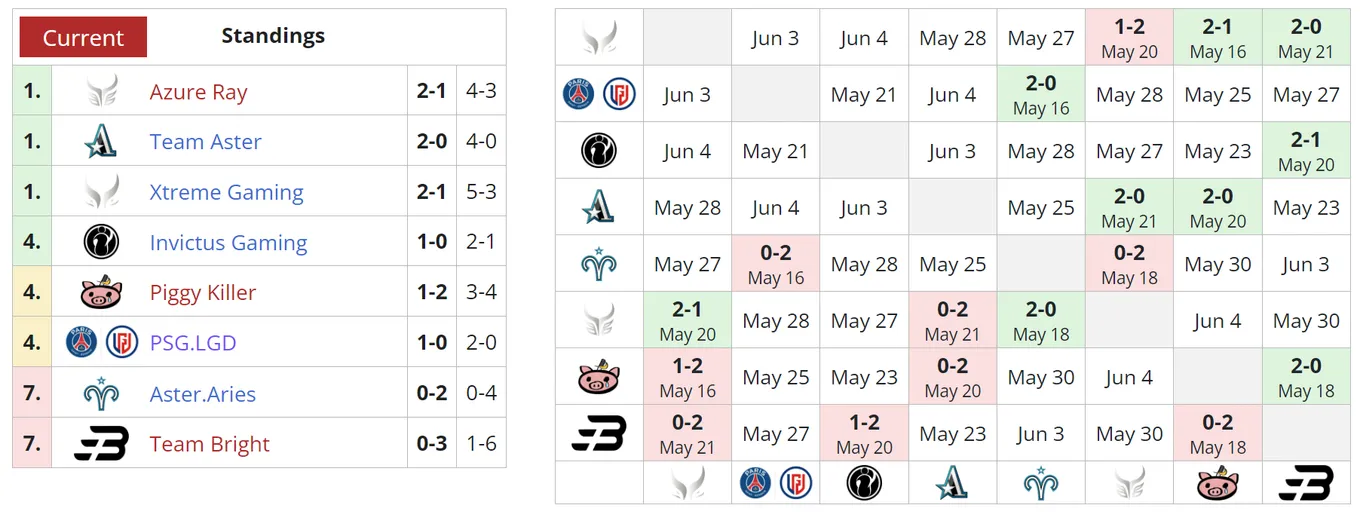1360x514 pixels.
Task: Click Piggy Killer logo in grid bottom row
Action: pyautogui.click(x=1218, y=483)
